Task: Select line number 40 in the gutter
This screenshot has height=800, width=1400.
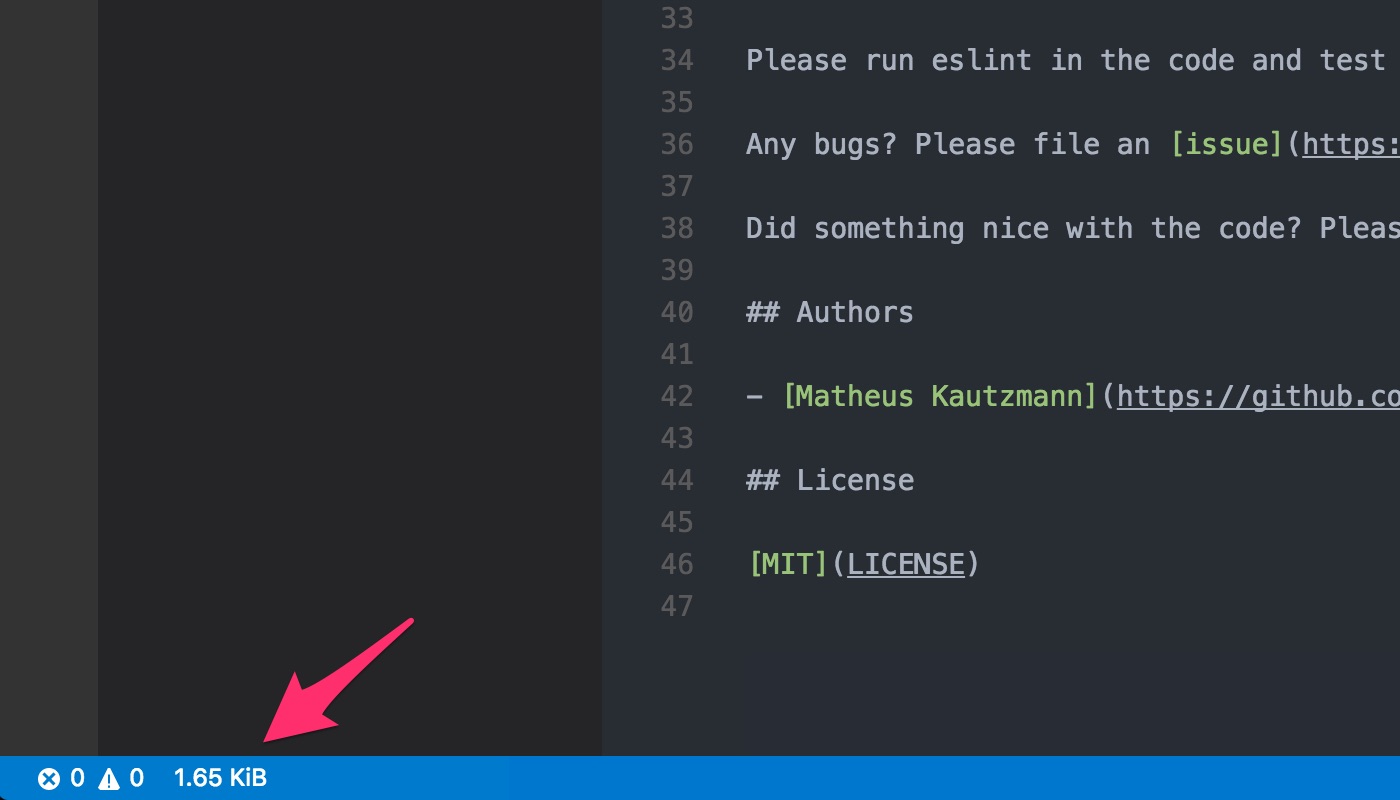Action: pos(677,312)
